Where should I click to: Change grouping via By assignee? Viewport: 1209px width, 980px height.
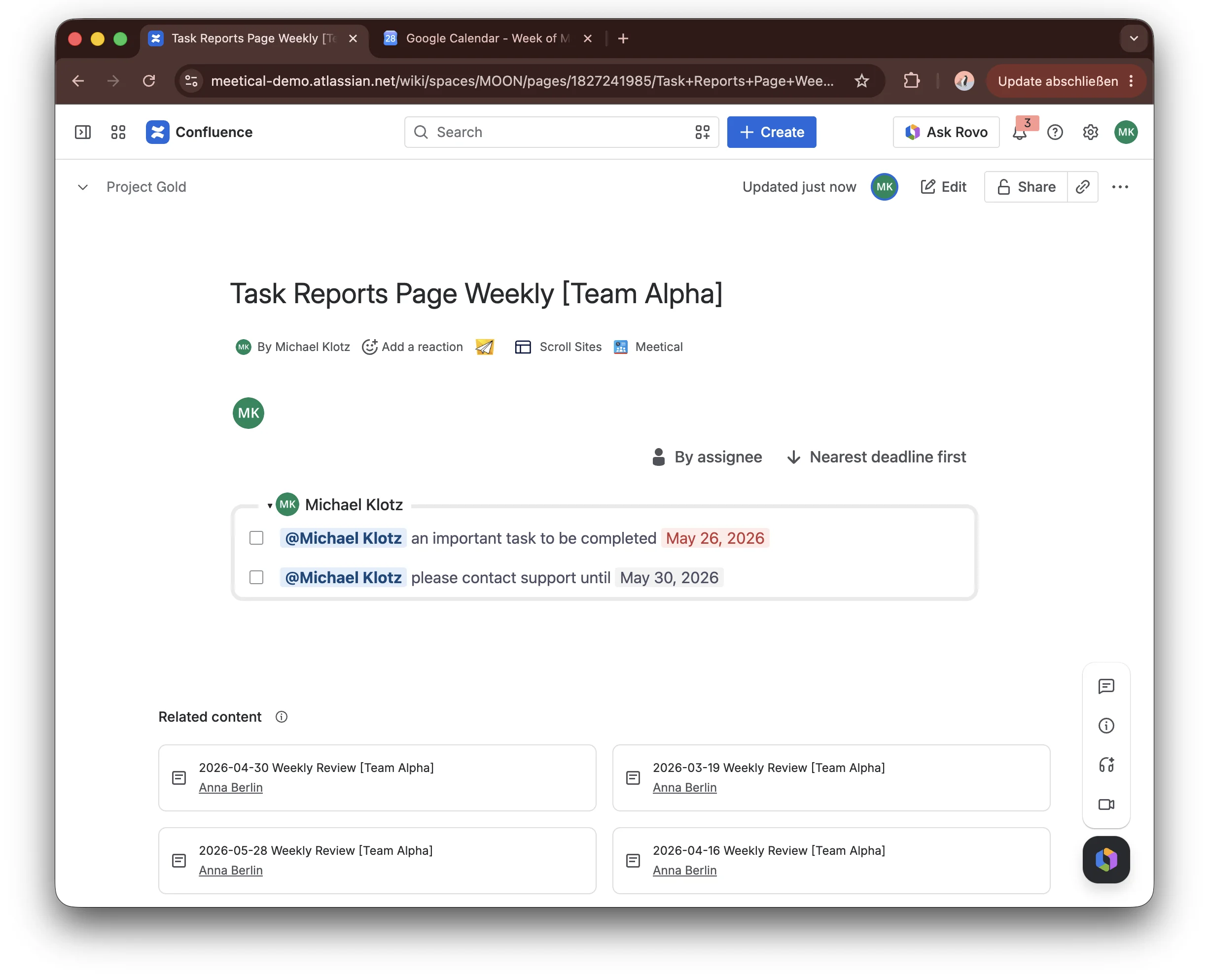(707, 456)
